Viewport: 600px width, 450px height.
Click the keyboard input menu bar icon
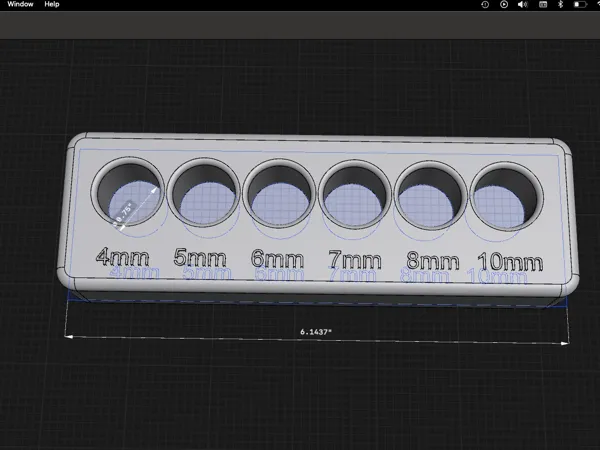tap(543, 5)
